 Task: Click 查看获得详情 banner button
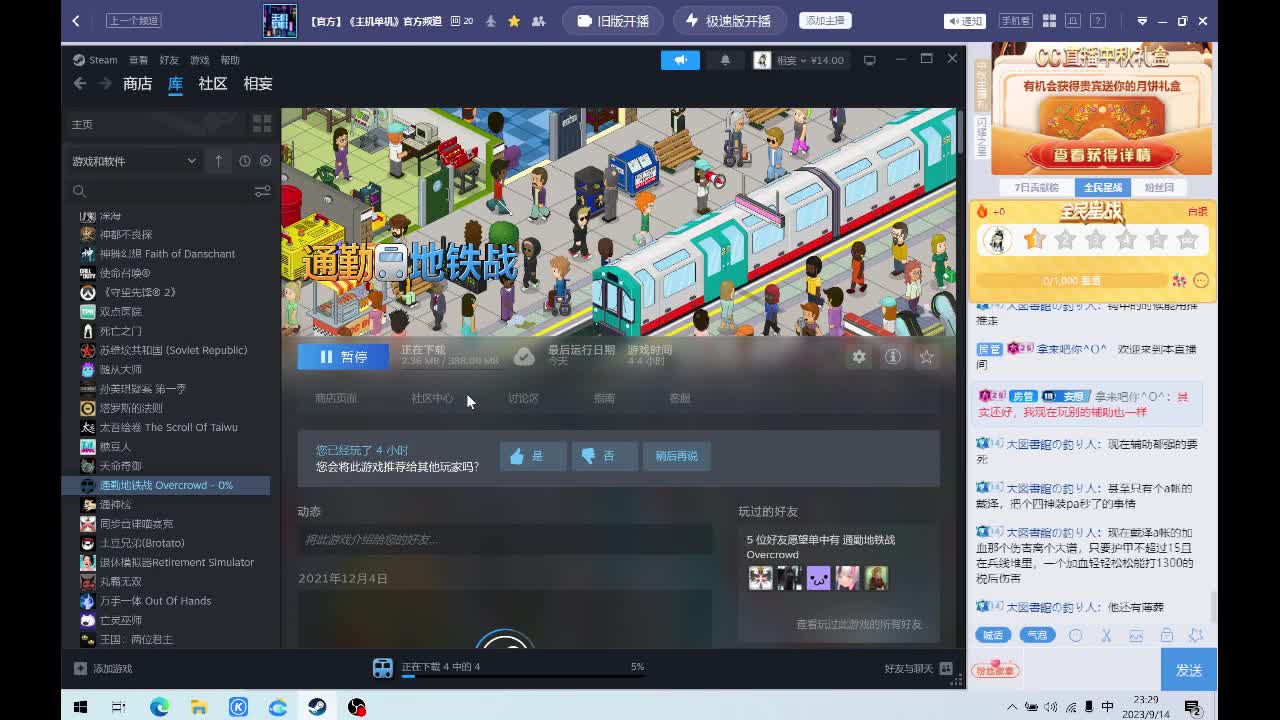pyautogui.click(x=1102, y=155)
